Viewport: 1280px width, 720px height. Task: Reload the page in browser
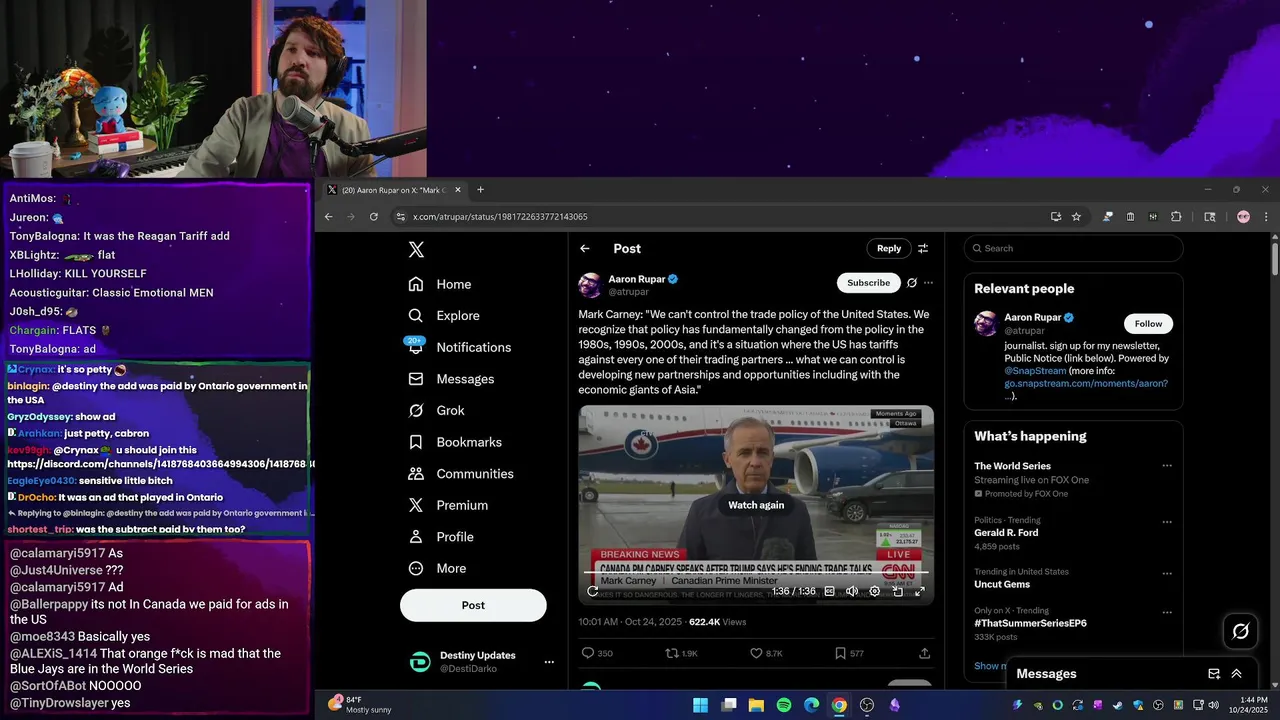(373, 217)
